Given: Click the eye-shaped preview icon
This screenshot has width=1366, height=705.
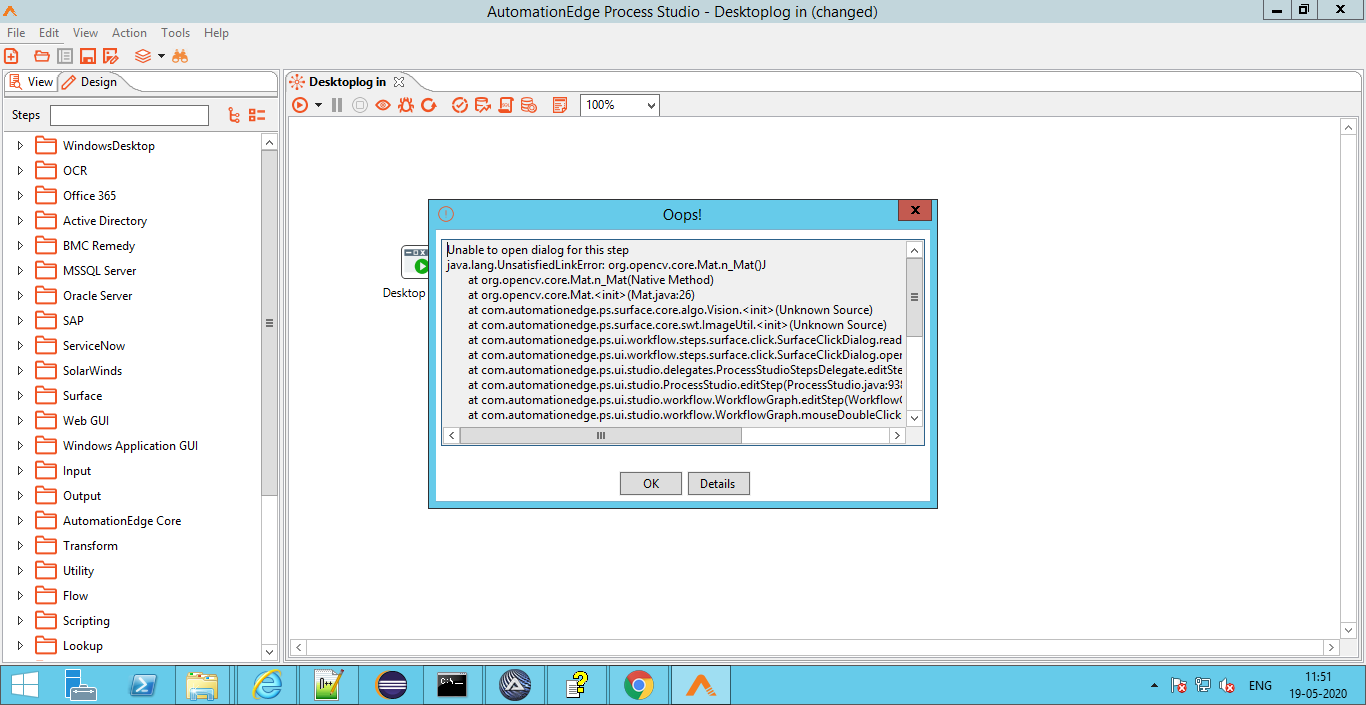Looking at the screenshot, I should click(x=383, y=105).
